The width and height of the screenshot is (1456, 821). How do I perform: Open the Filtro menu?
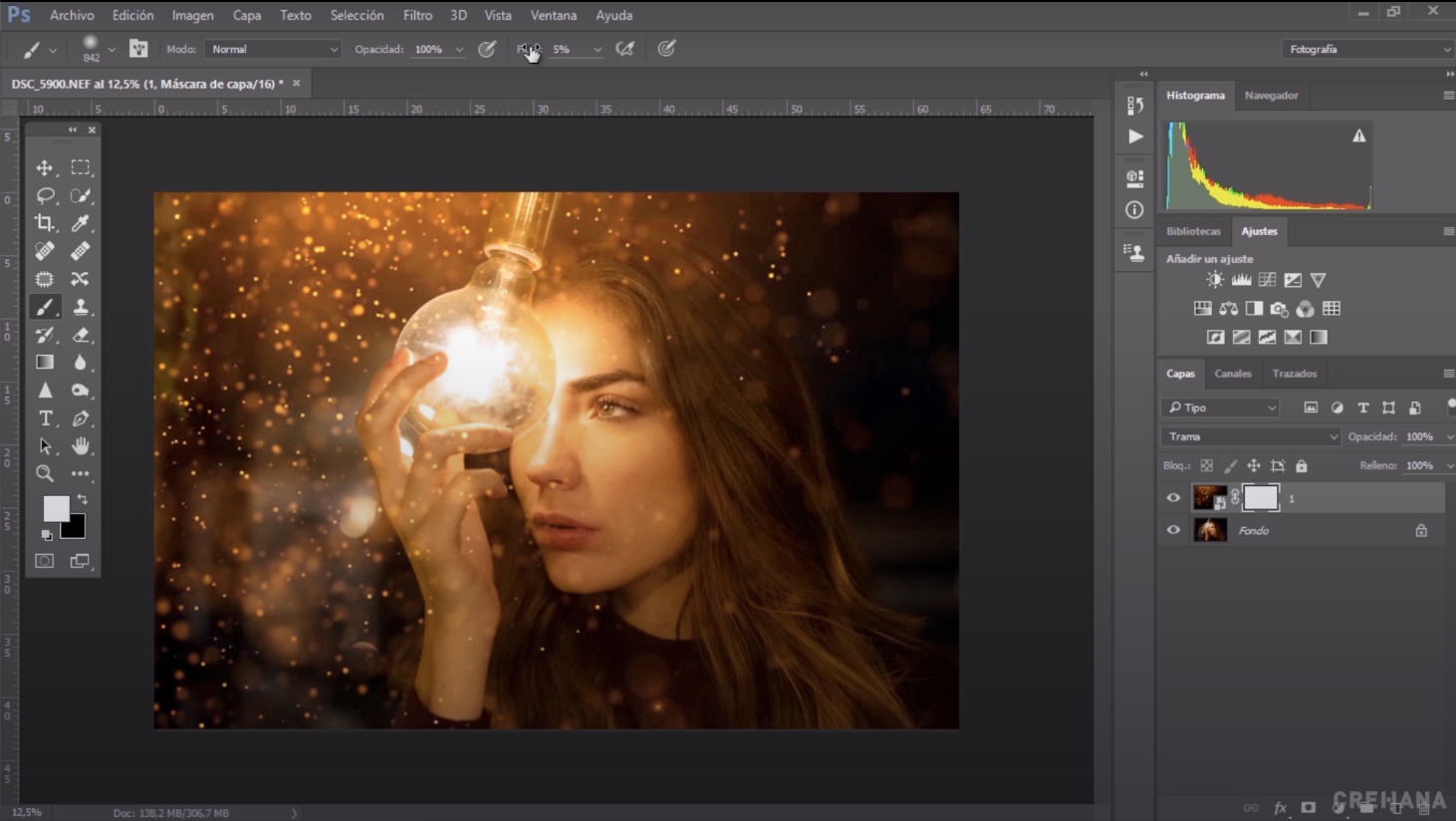(x=417, y=15)
